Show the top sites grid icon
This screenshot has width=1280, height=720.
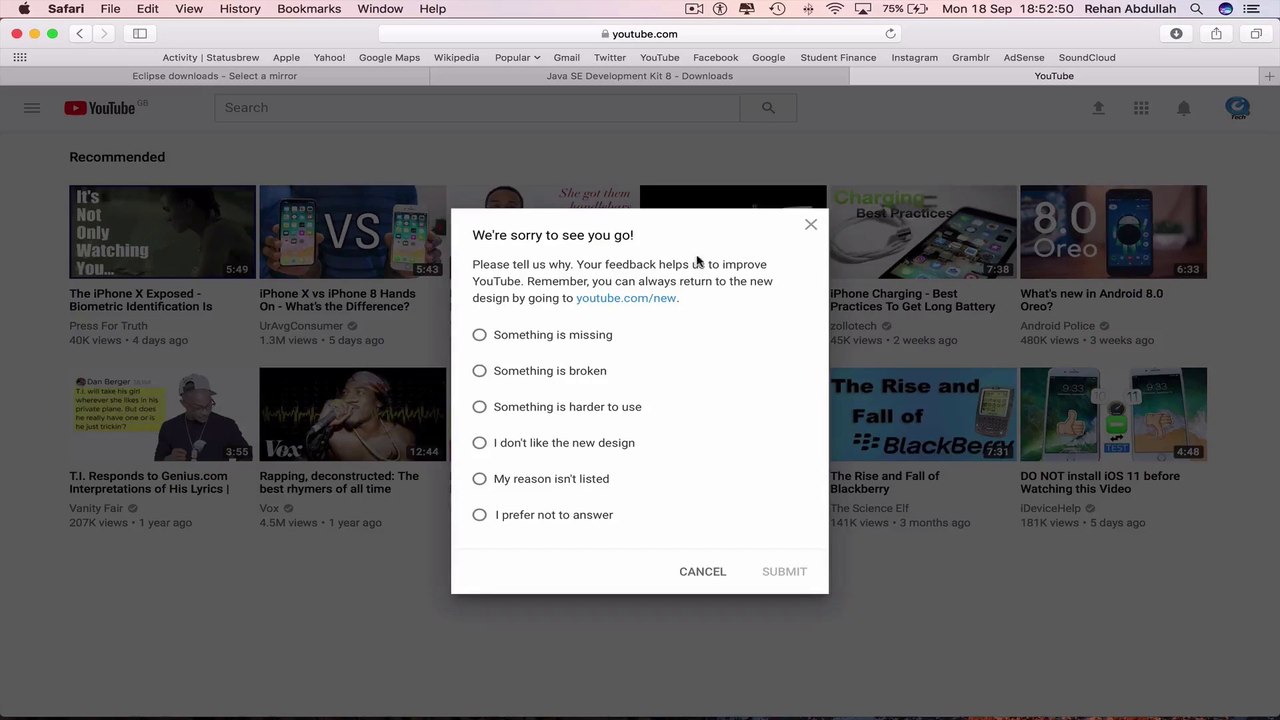click(20, 57)
